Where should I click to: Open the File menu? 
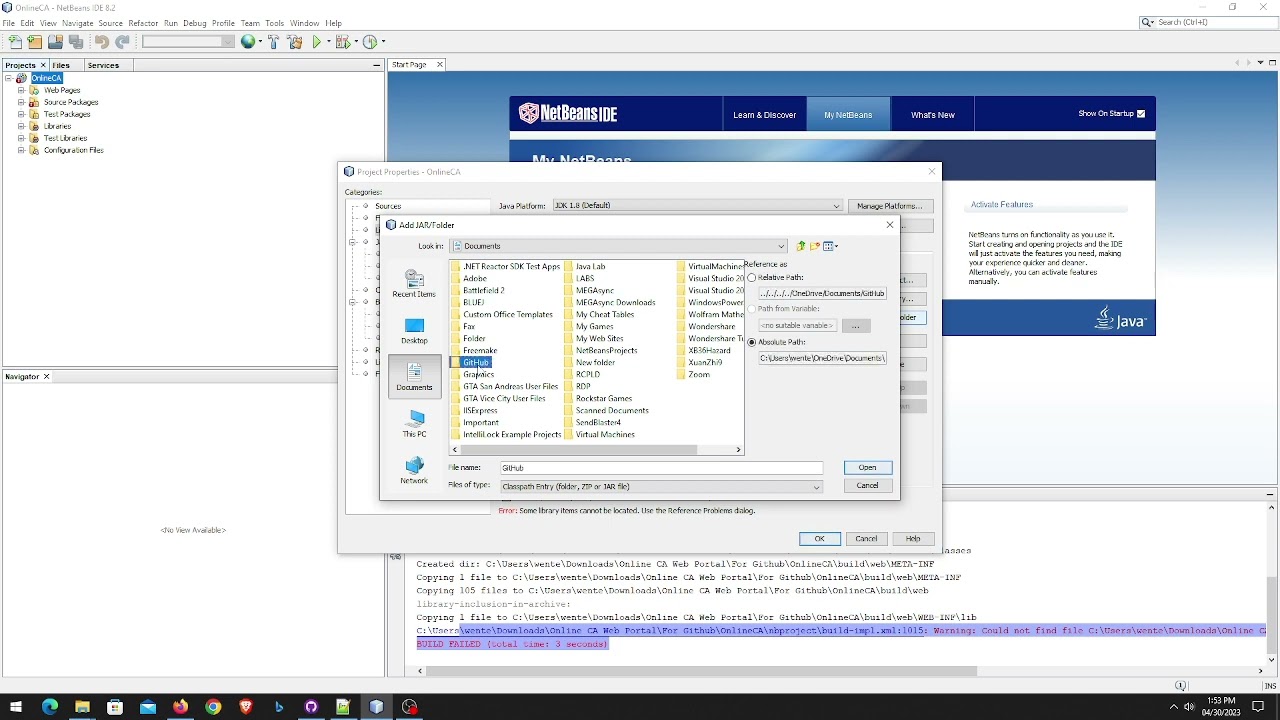pos(9,23)
